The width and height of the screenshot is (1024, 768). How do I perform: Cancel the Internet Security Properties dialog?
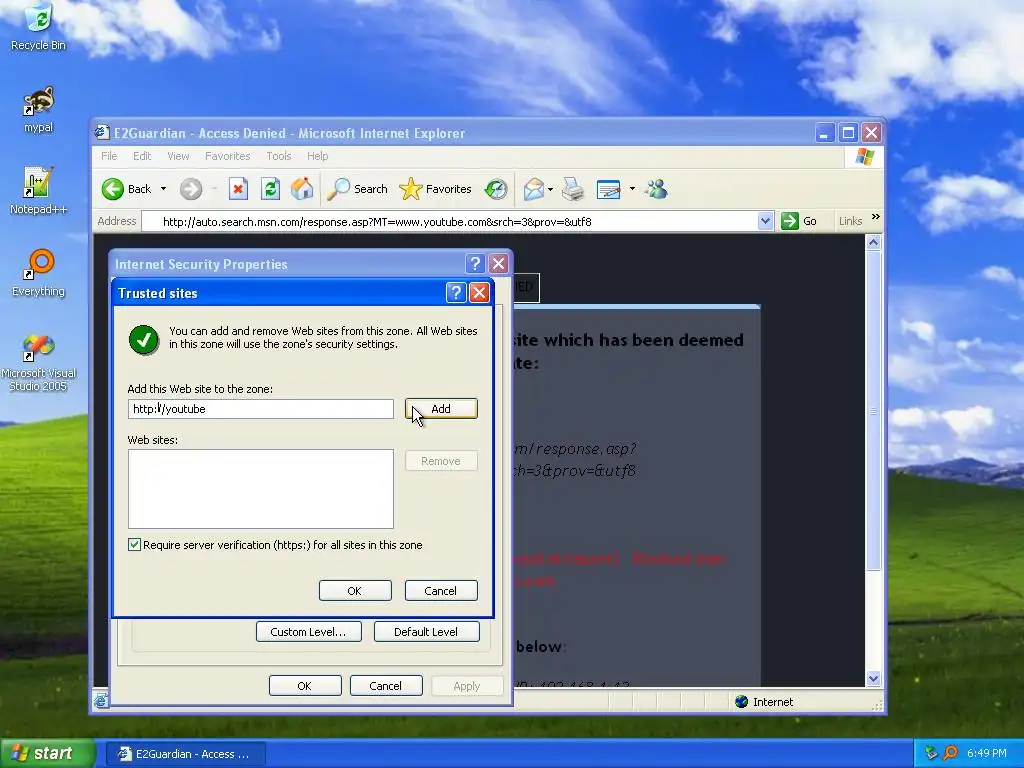coord(386,686)
